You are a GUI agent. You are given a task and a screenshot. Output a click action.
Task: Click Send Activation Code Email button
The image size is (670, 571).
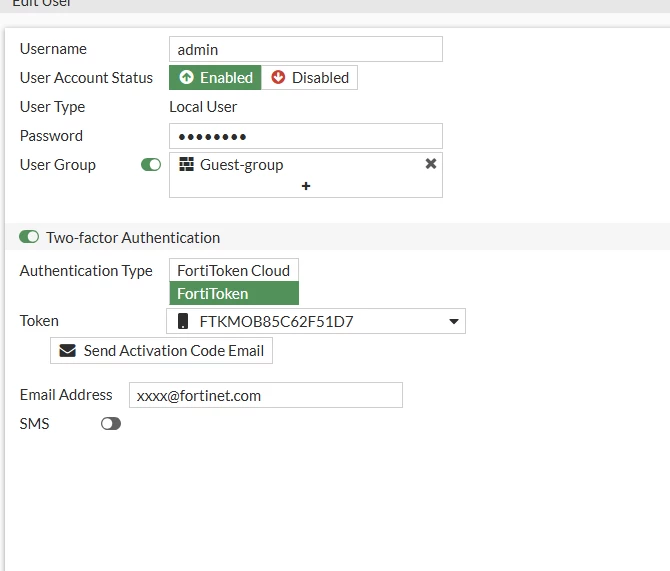tap(161, 351)
